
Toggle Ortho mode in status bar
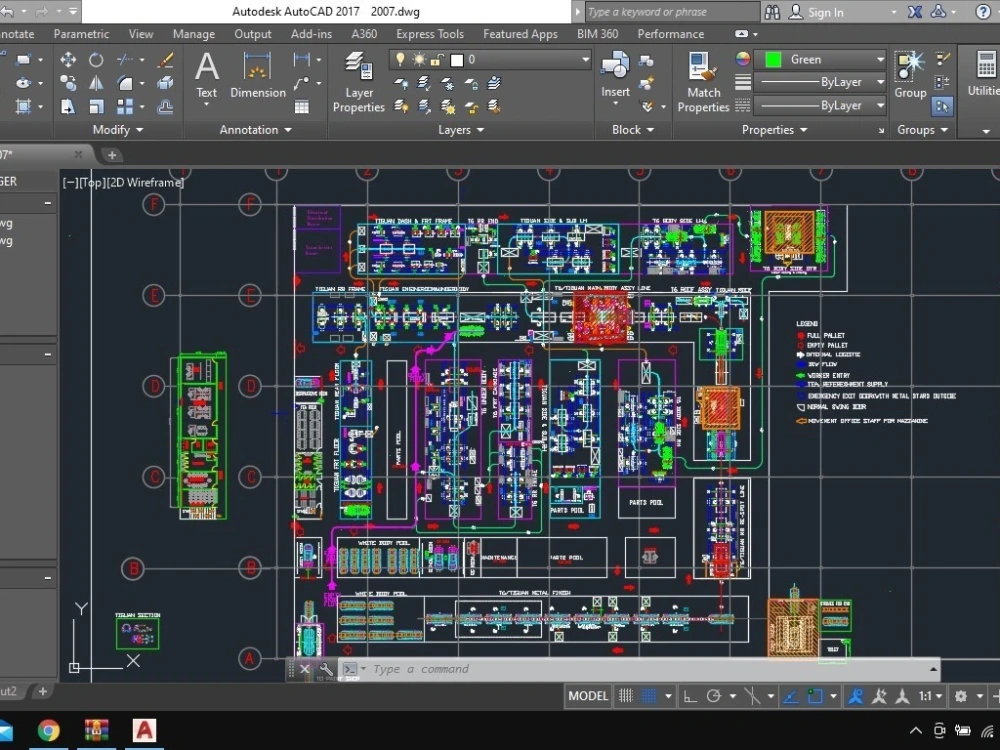click(690, 696)
